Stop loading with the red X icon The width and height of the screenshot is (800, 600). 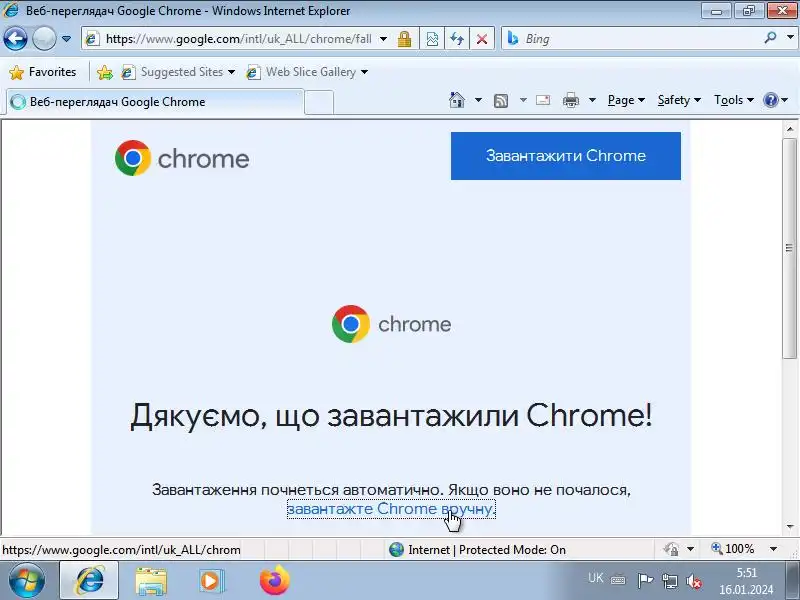point(482,39)
